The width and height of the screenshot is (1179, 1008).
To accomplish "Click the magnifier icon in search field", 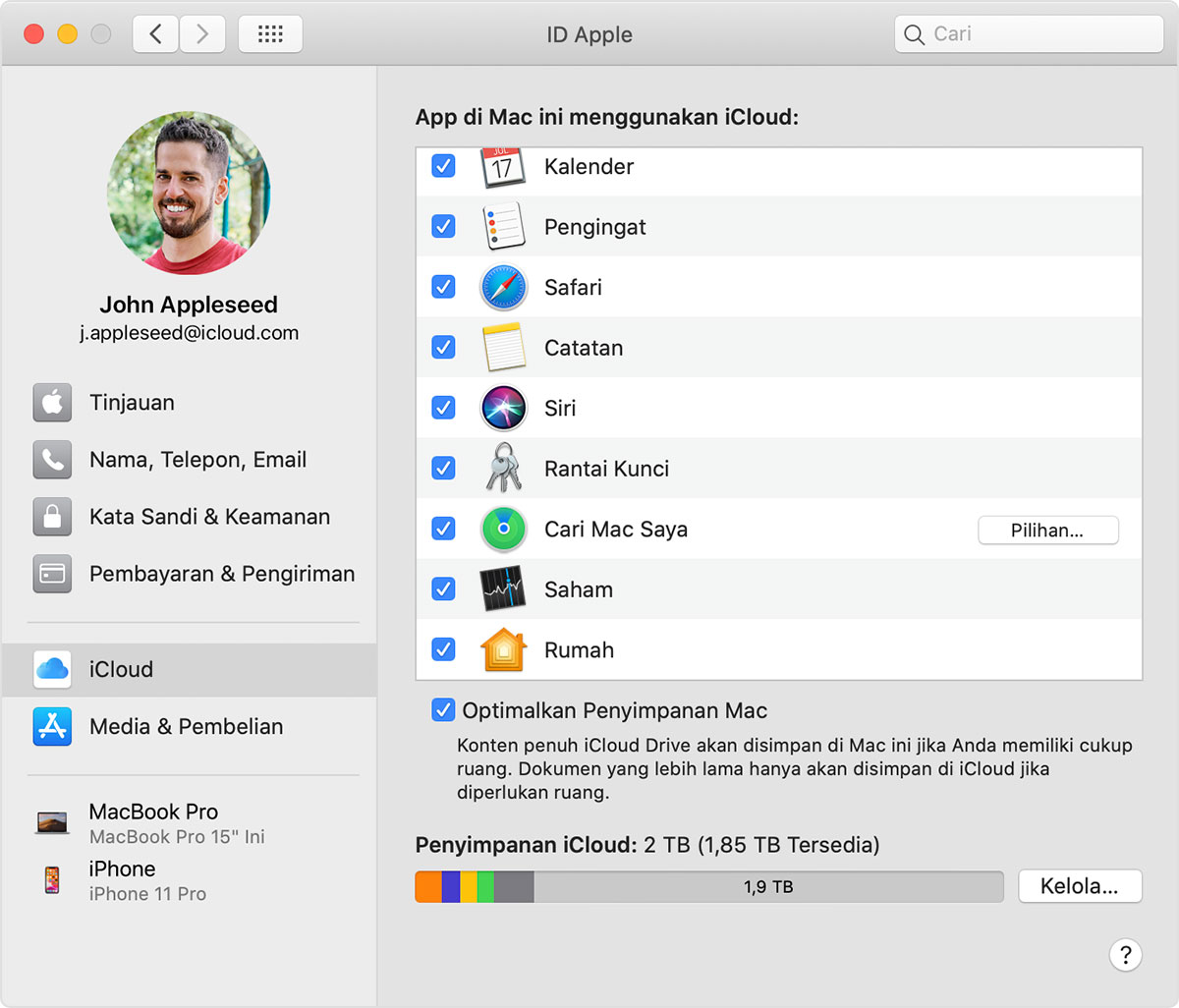I will [x=914, y=34].
